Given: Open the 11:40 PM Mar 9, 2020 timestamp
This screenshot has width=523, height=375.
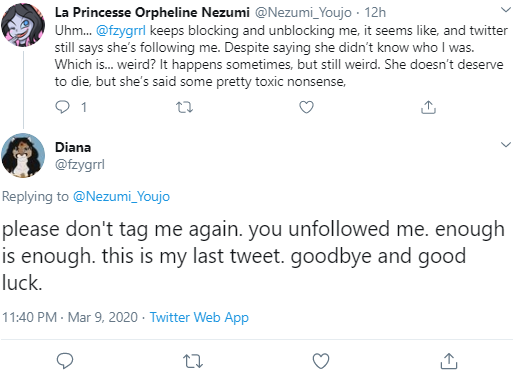Looking at the screenshot, I should click(70, 317).
